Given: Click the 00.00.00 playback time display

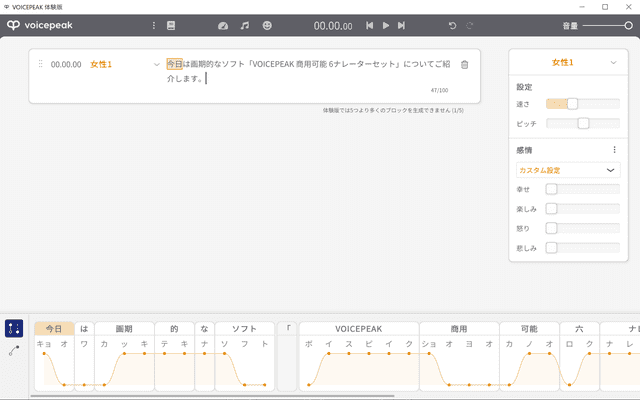Looking at the screenshot, I should pyautogui.click(x=333, y=26).
